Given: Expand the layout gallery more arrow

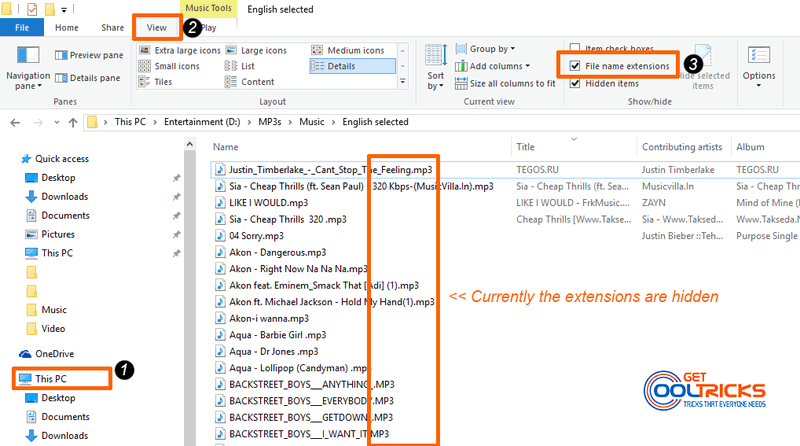Looking at the screenshot, I should (x=403, y=82).
